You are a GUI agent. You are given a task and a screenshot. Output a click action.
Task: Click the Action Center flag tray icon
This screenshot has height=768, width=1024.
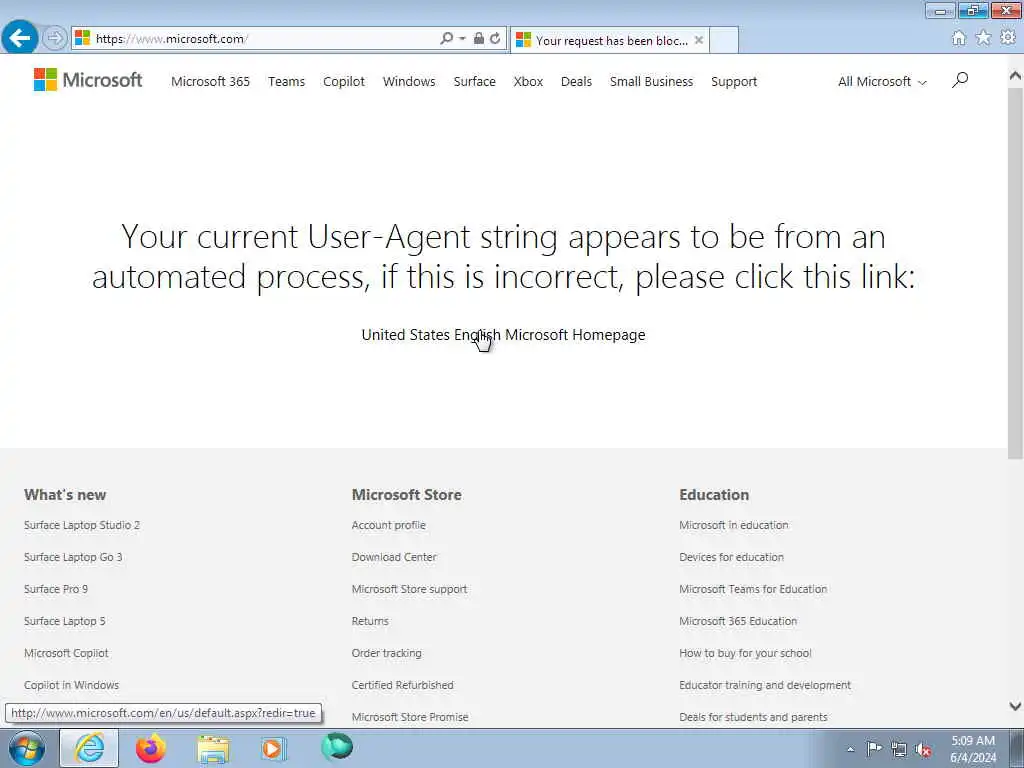point(874,749)
